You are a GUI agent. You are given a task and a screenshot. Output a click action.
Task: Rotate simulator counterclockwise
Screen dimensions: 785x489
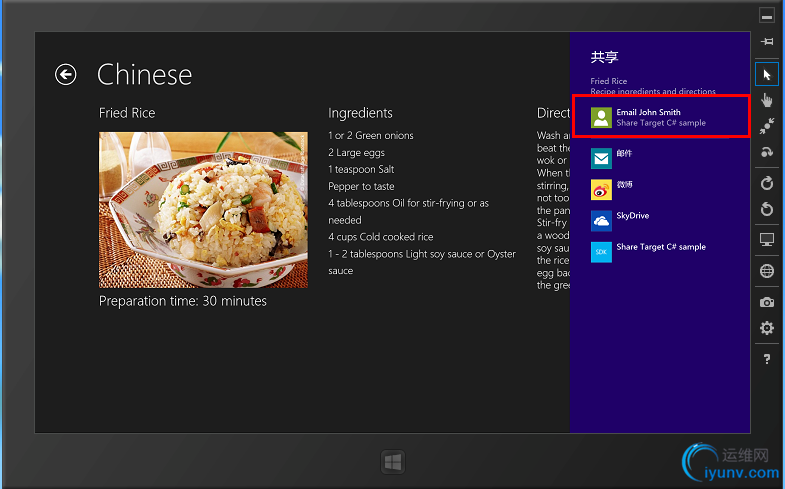point(766,208)
